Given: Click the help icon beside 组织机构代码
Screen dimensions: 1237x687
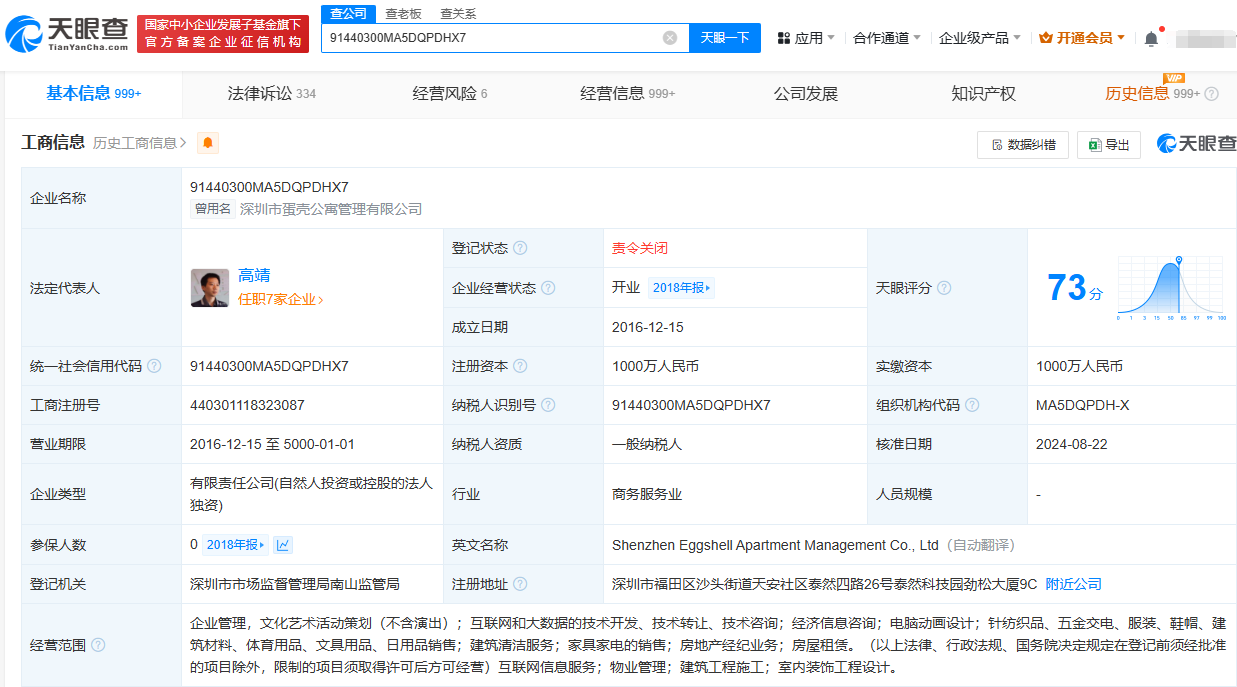Looking at the screenshot, I should [x=972, y=405].
